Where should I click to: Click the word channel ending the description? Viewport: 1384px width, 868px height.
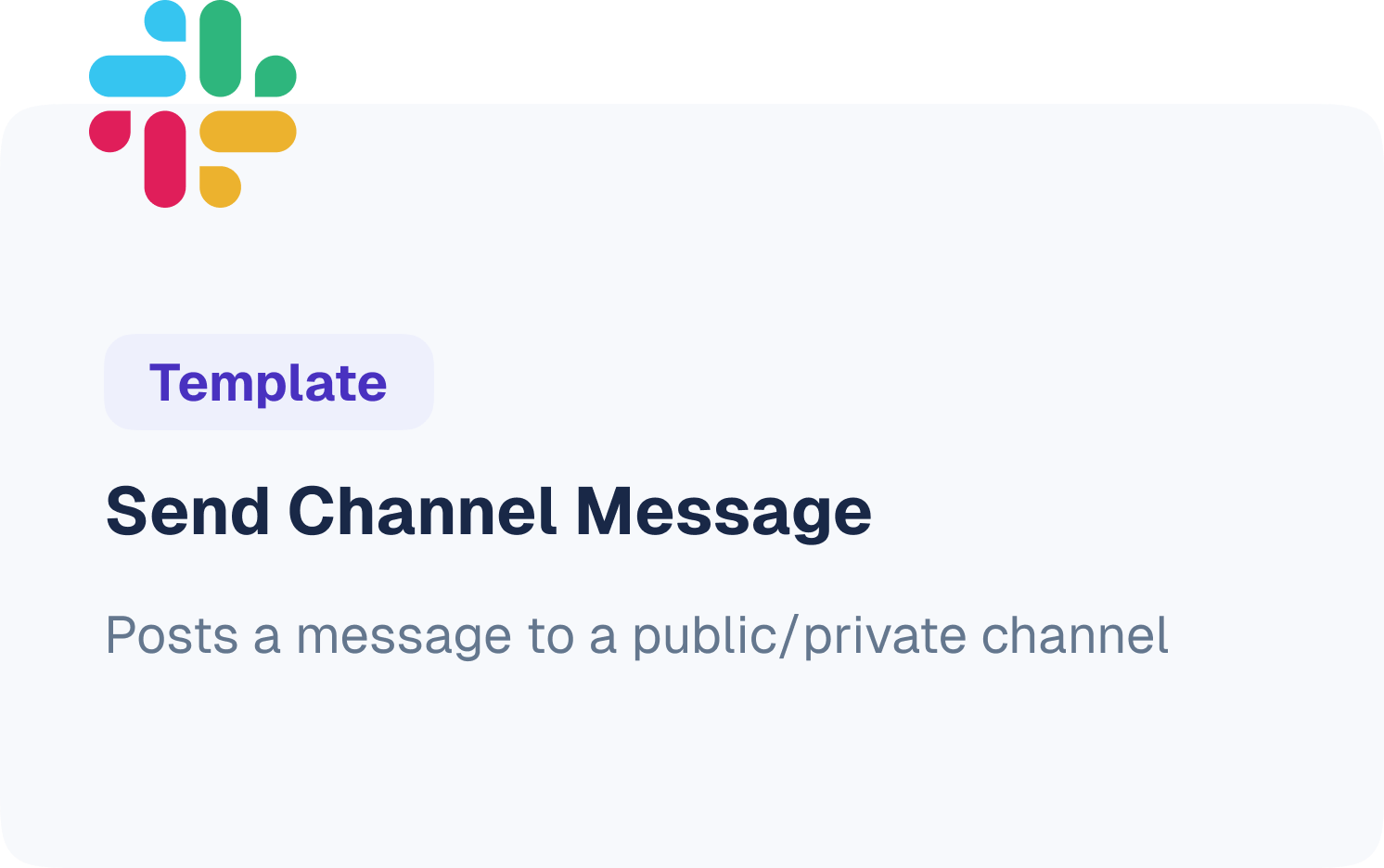[1075, 635]
